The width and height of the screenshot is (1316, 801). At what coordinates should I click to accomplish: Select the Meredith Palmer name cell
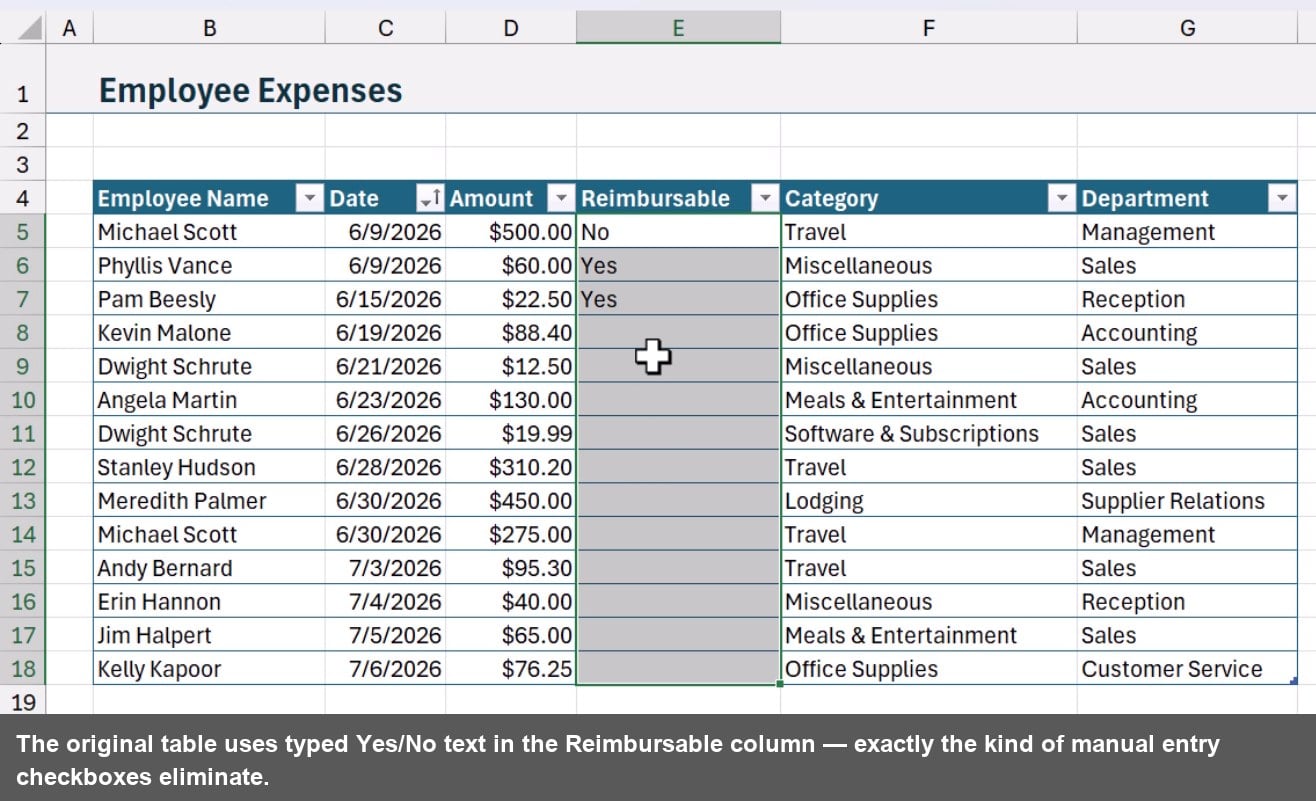[209, 501]
